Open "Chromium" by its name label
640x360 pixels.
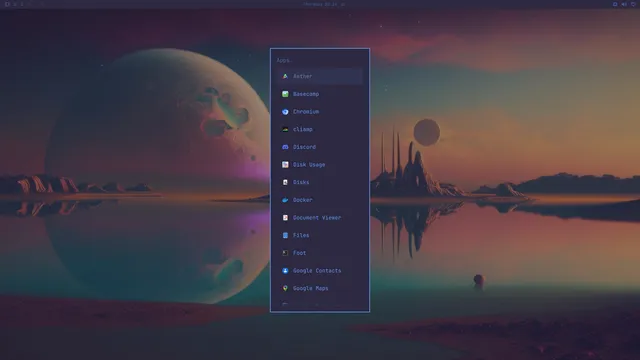pyautogui.click(x=306, y=111)
